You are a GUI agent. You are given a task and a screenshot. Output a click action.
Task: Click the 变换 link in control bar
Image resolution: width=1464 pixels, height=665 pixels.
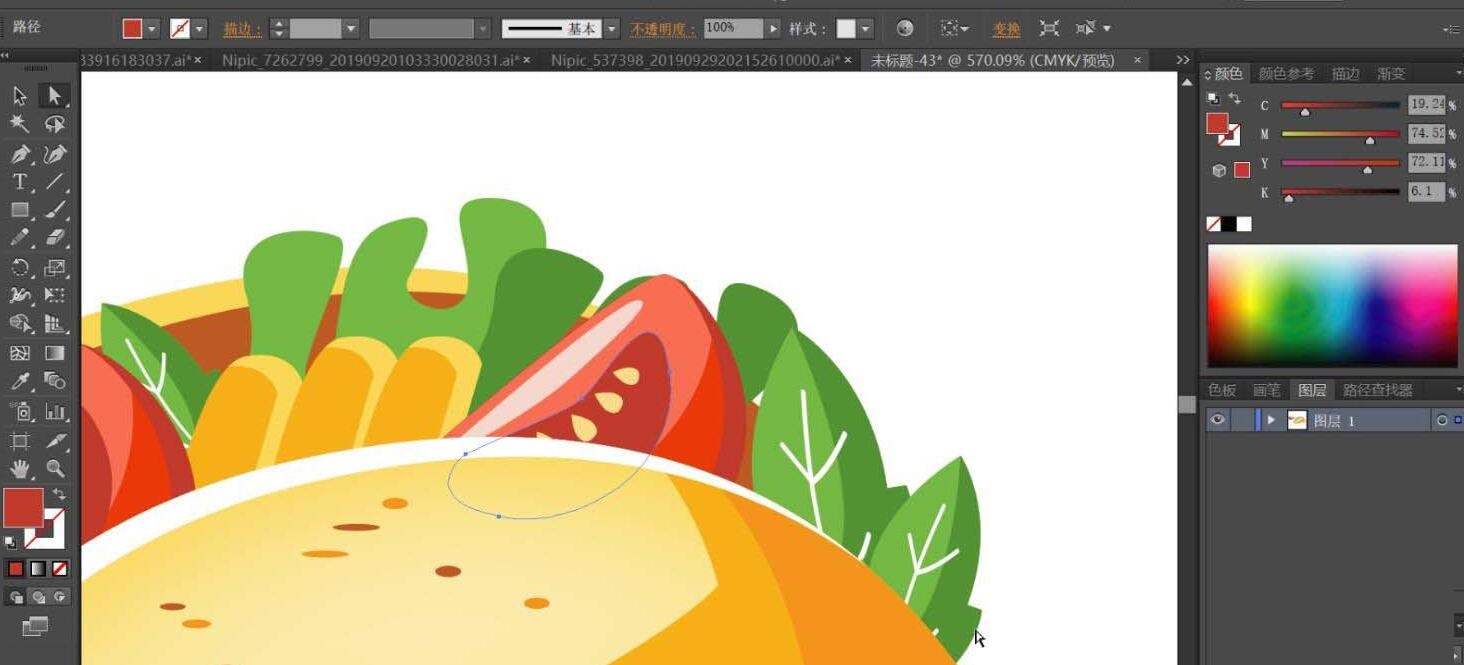tap(1006, 29)
